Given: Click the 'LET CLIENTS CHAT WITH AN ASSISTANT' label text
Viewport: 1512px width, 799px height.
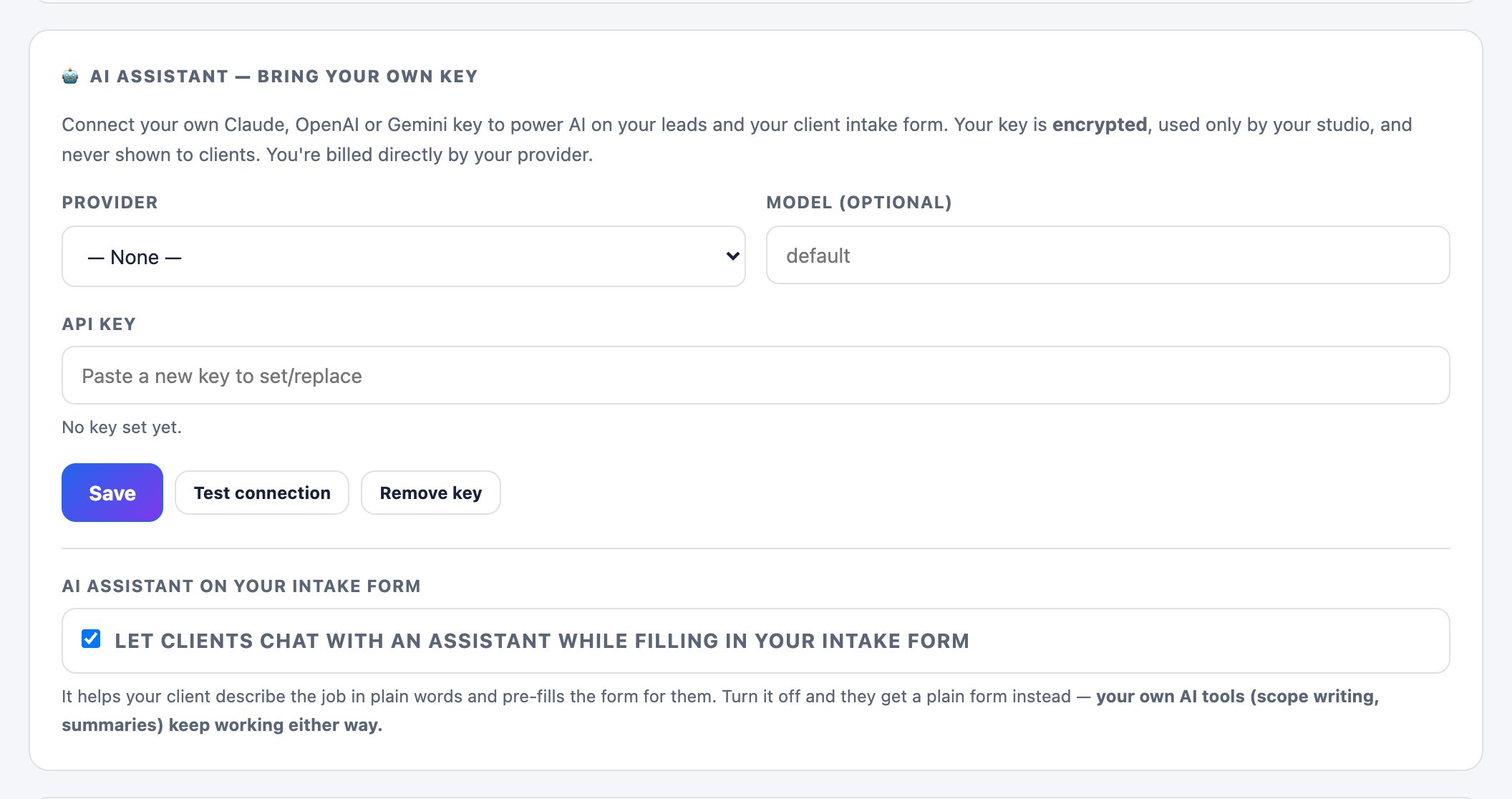Looking at the screenshot, I should tap(542, 641).
